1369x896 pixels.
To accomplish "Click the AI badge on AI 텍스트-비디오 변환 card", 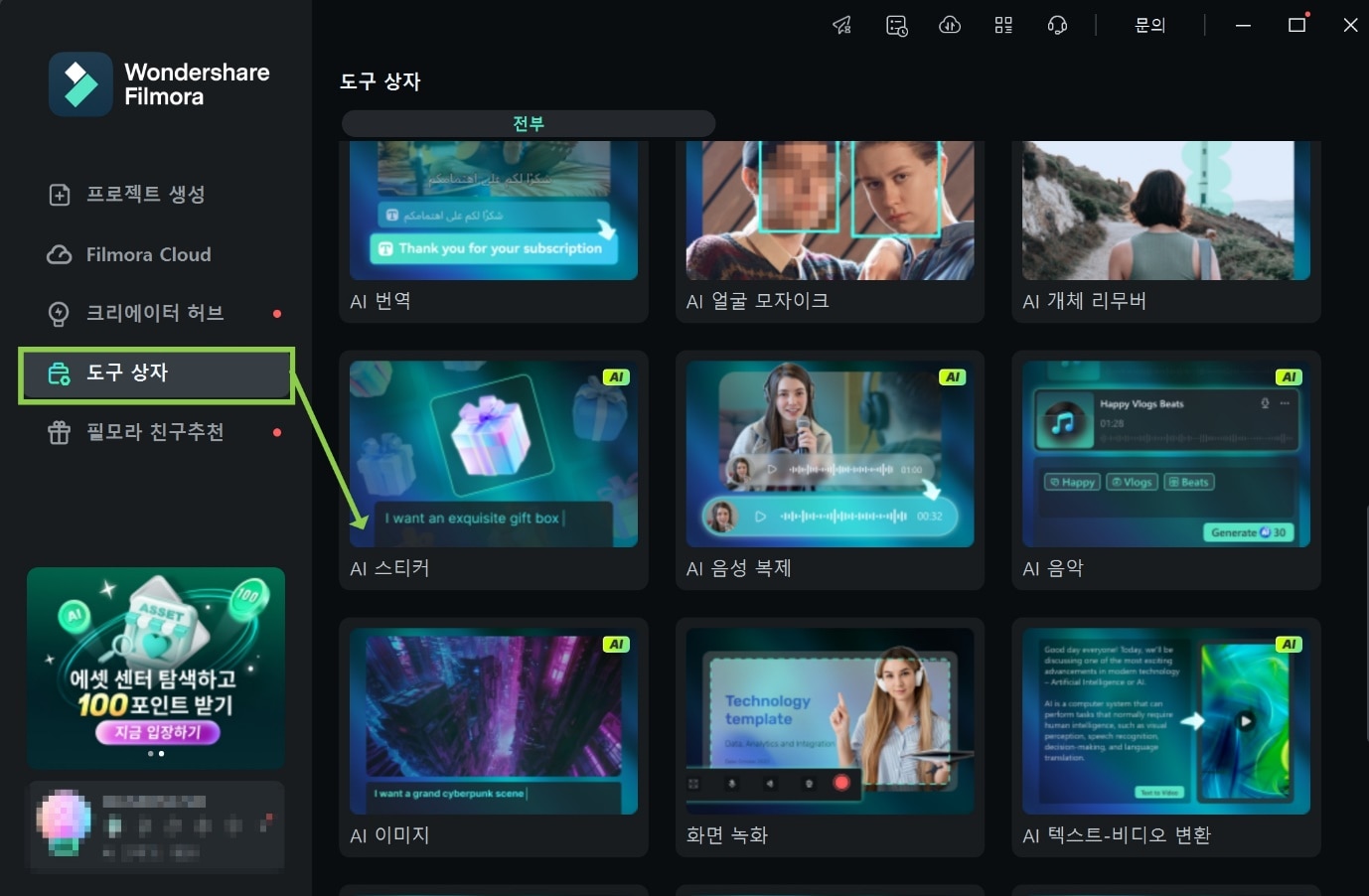I will 1289,644.
